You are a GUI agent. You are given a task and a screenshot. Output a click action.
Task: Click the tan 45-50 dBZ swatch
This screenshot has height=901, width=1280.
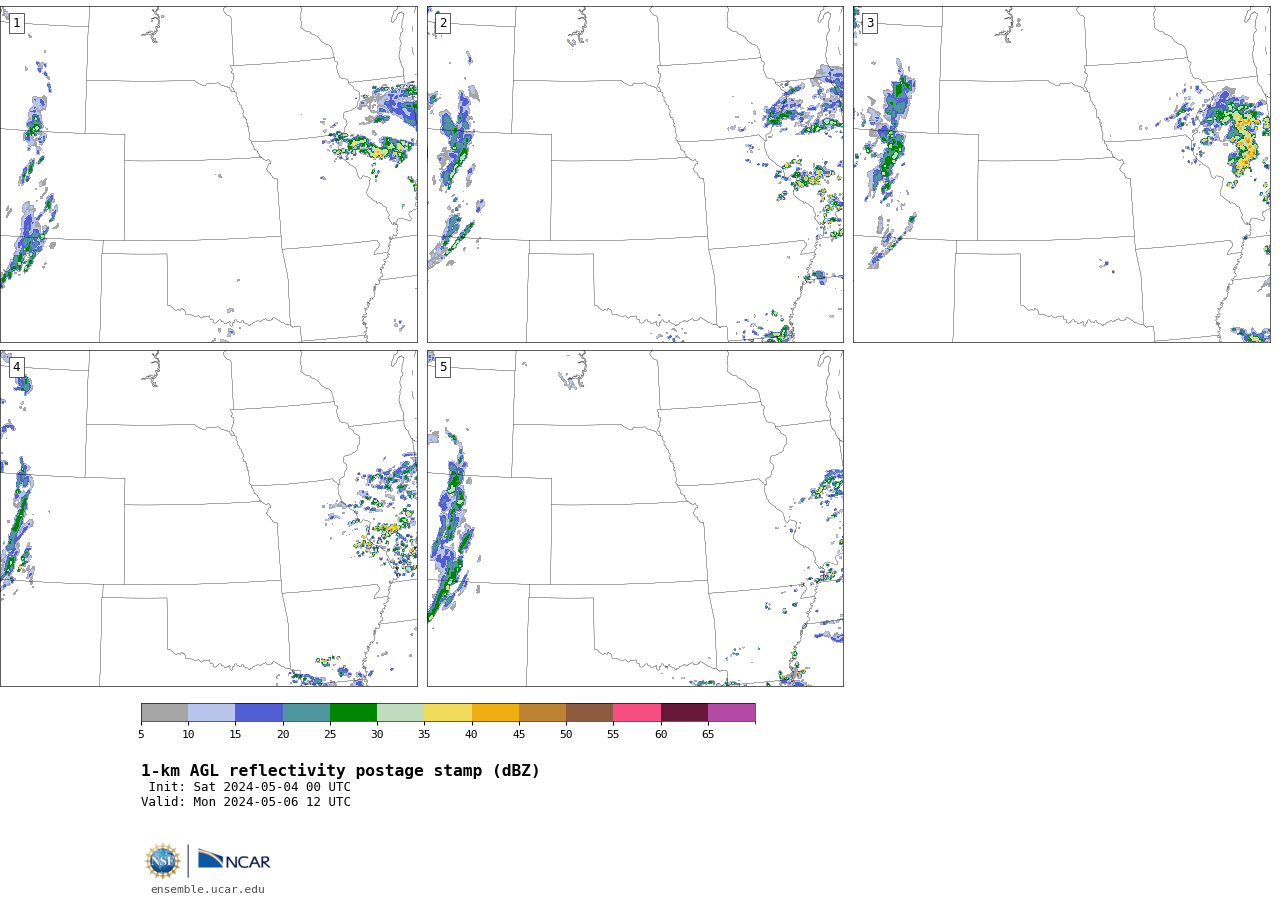(x=542, y=713)
